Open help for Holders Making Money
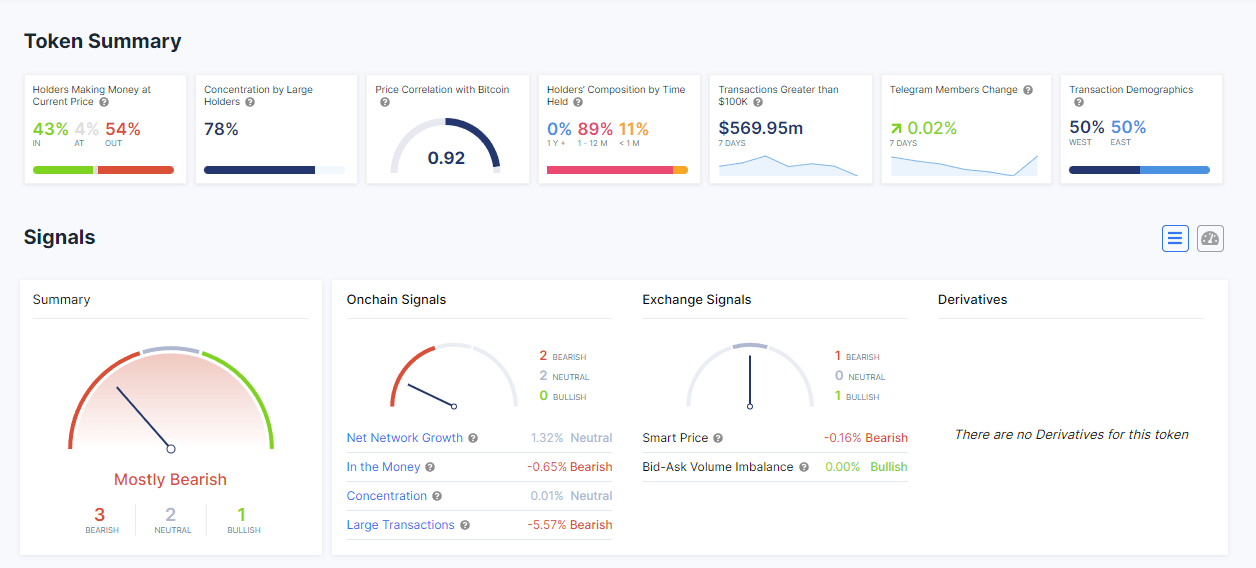Viewport: 1256px width, 568px height. [x=104, y=102]
